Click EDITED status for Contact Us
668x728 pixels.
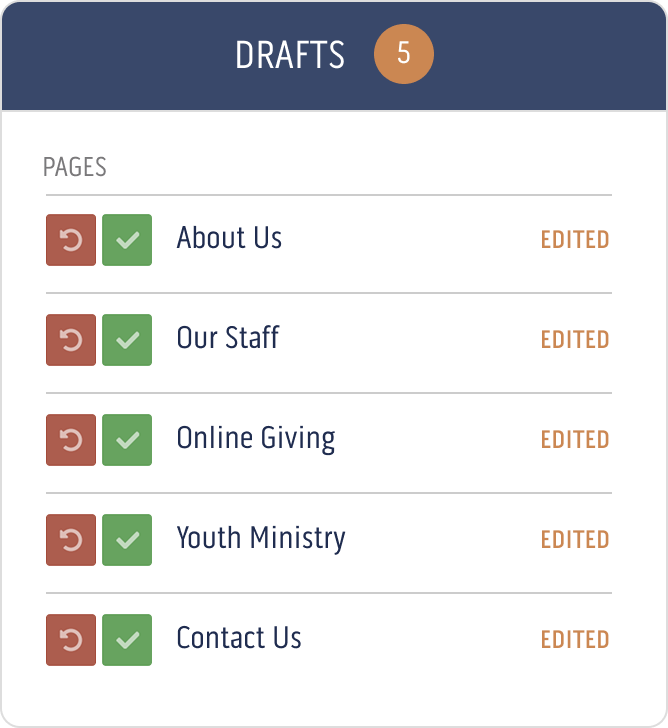click(574, 640)
